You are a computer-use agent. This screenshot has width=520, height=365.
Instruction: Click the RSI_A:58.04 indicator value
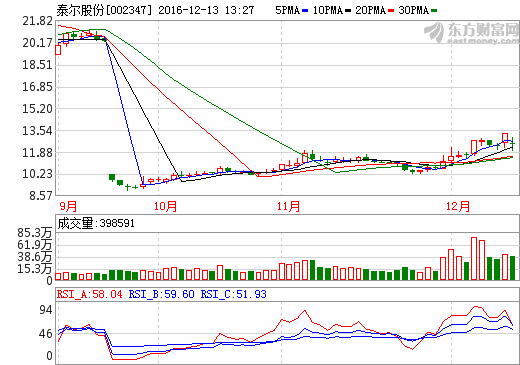click(89, 294)
